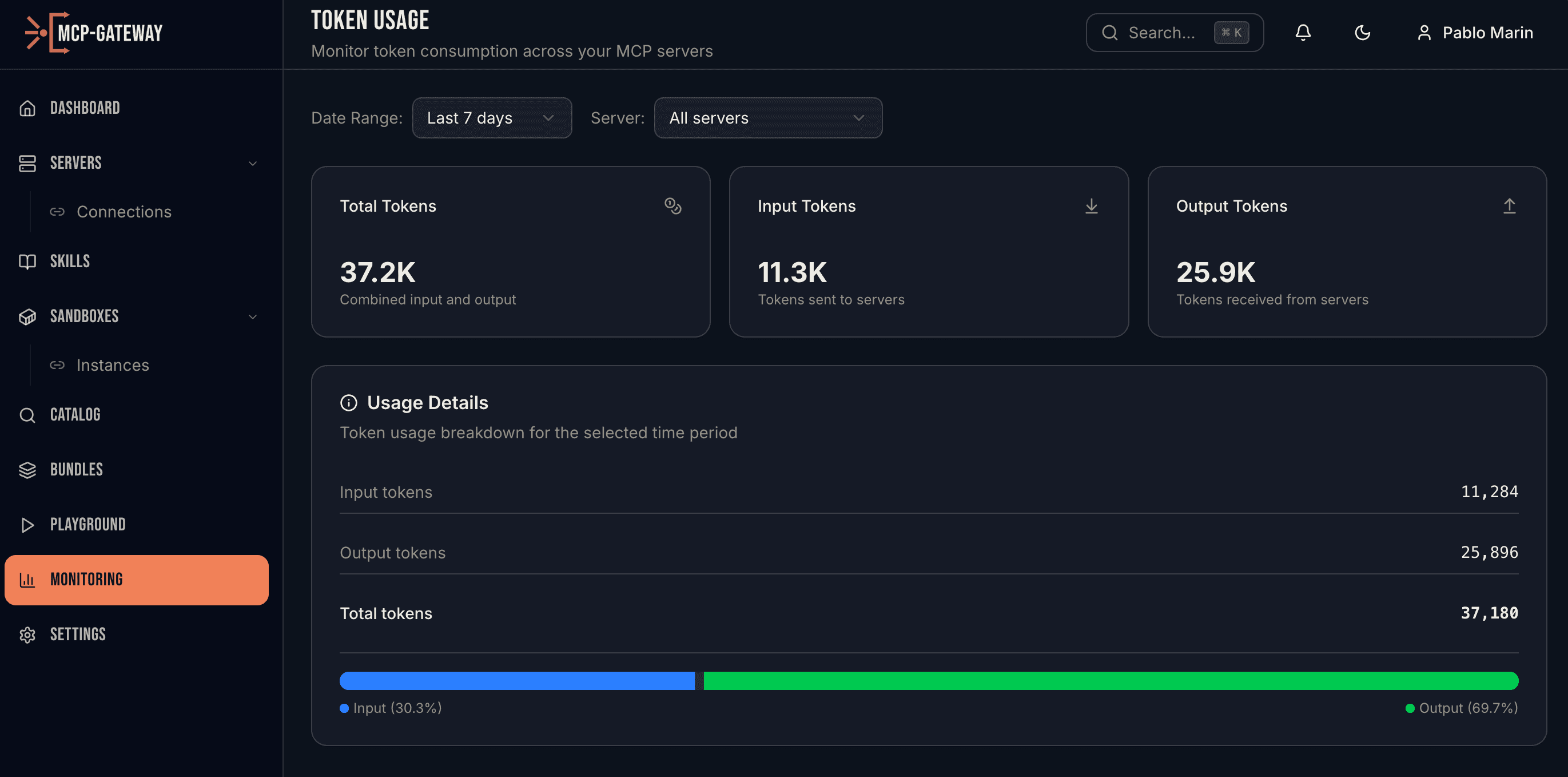The height and width of the screenshot is (777, 1568).
Task: Click the Monitoring chart icon
Action: [x=27, y=579]
